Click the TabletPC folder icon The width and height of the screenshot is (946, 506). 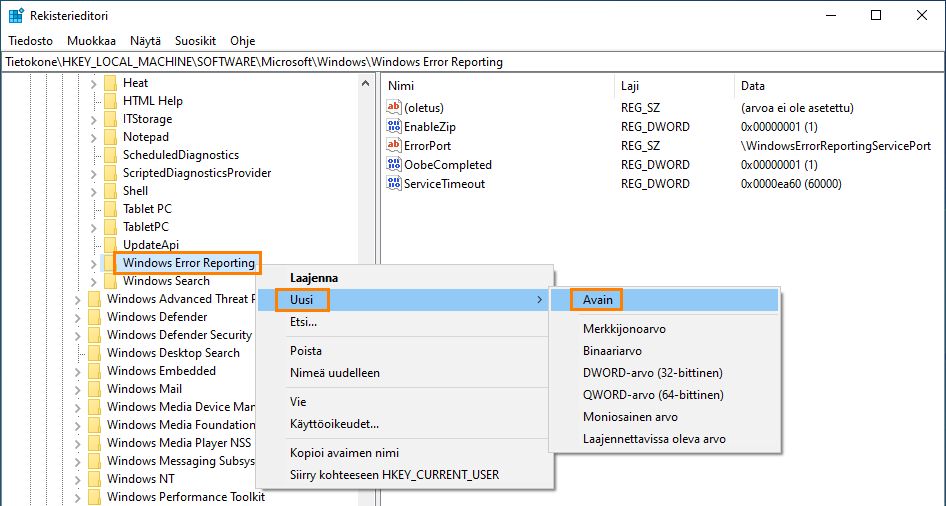[110, 227]
